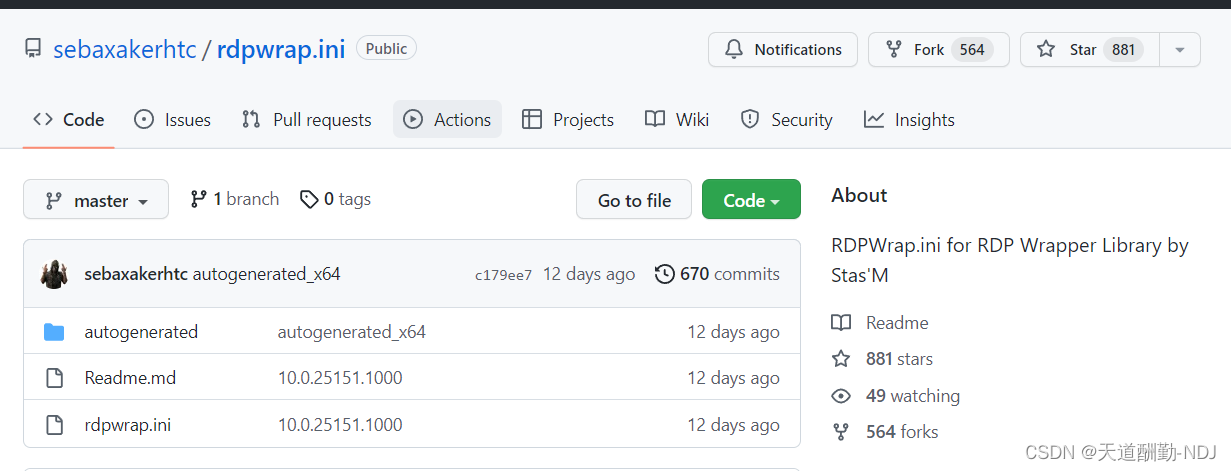View the 0 tags link
The width and height of the screenshot is (1231, 471).
[x=335, y=199]
